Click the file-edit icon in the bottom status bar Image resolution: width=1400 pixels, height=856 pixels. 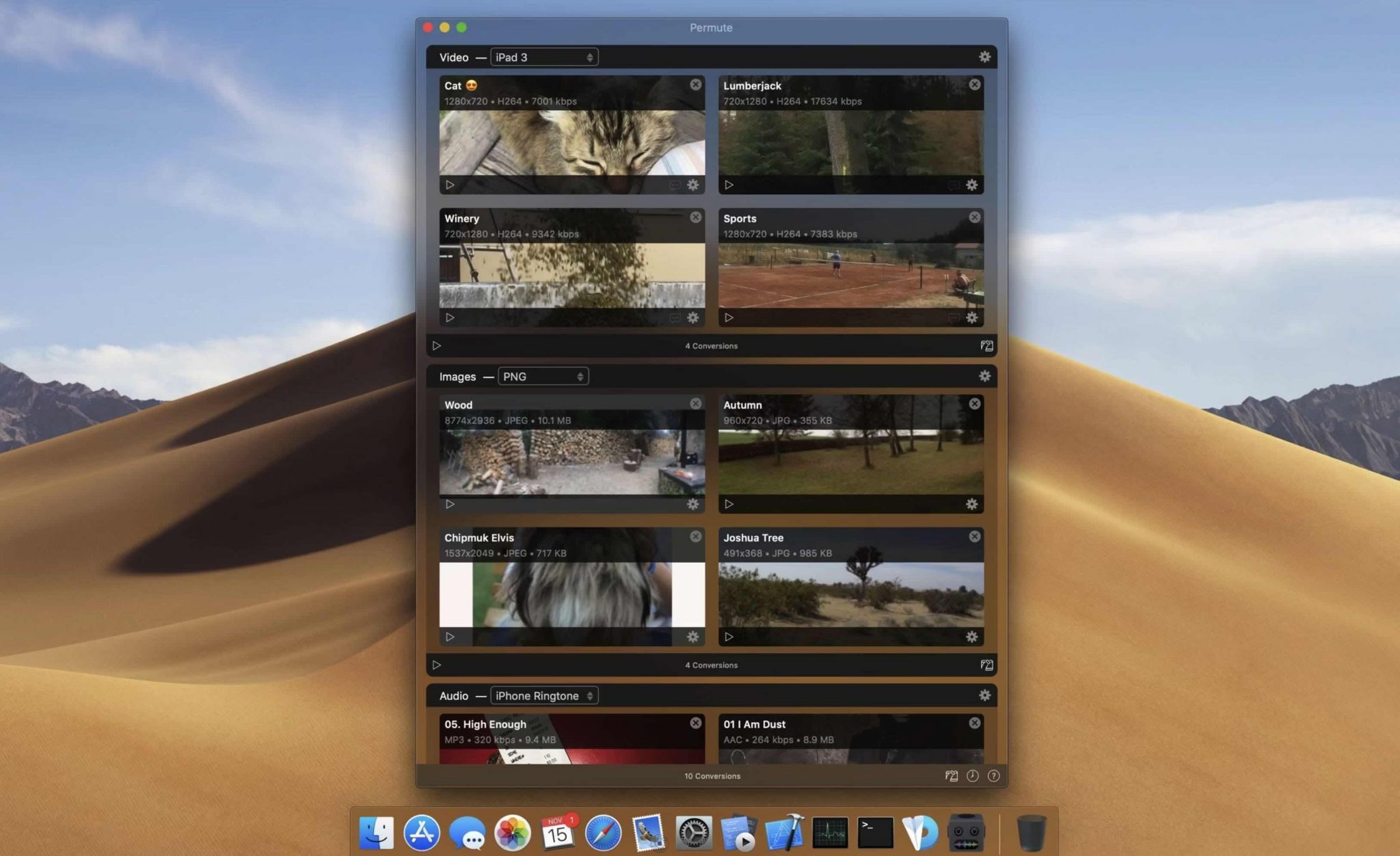coord(950,776)
